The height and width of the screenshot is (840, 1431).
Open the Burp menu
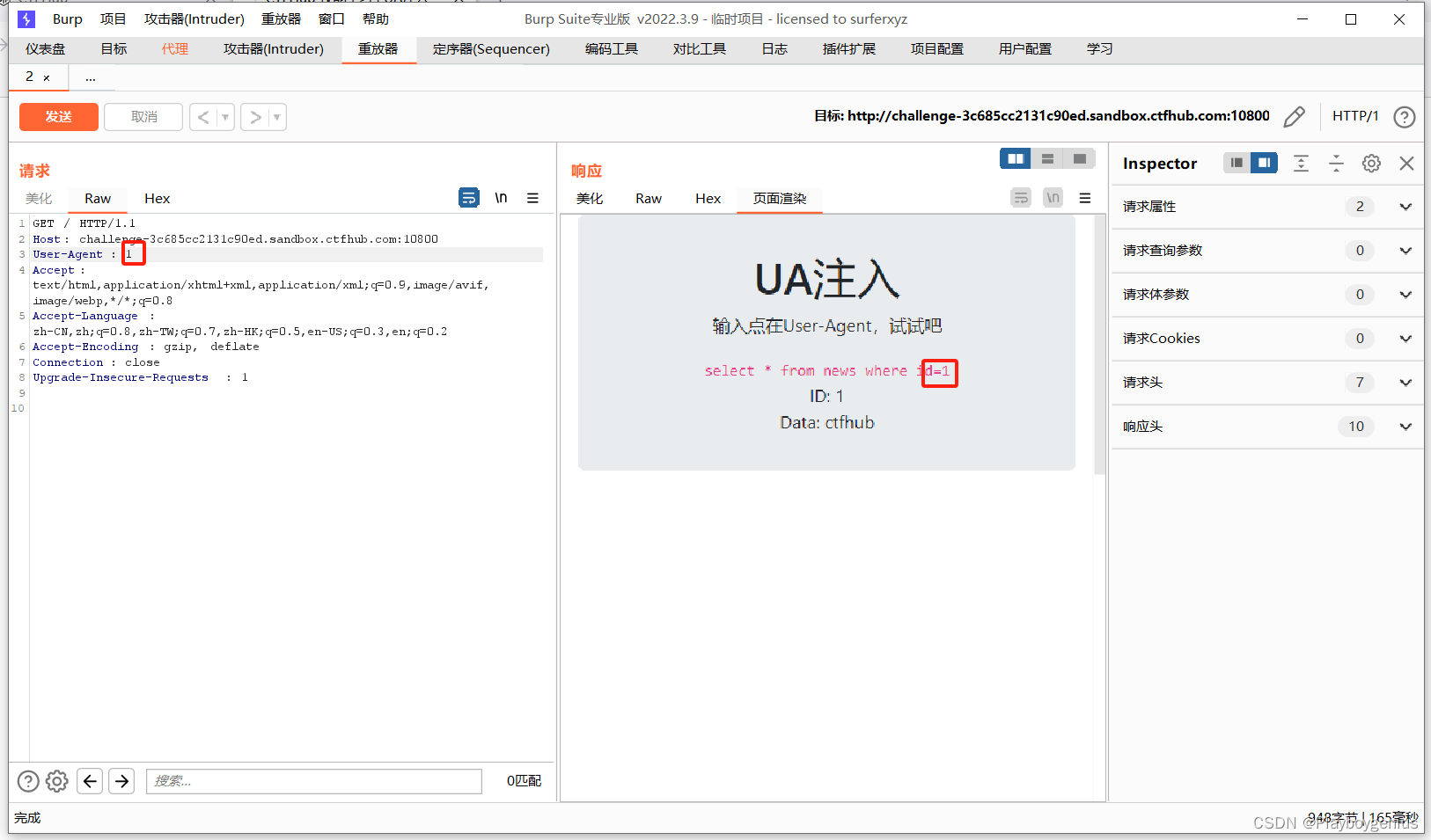[x=68, y=19]
